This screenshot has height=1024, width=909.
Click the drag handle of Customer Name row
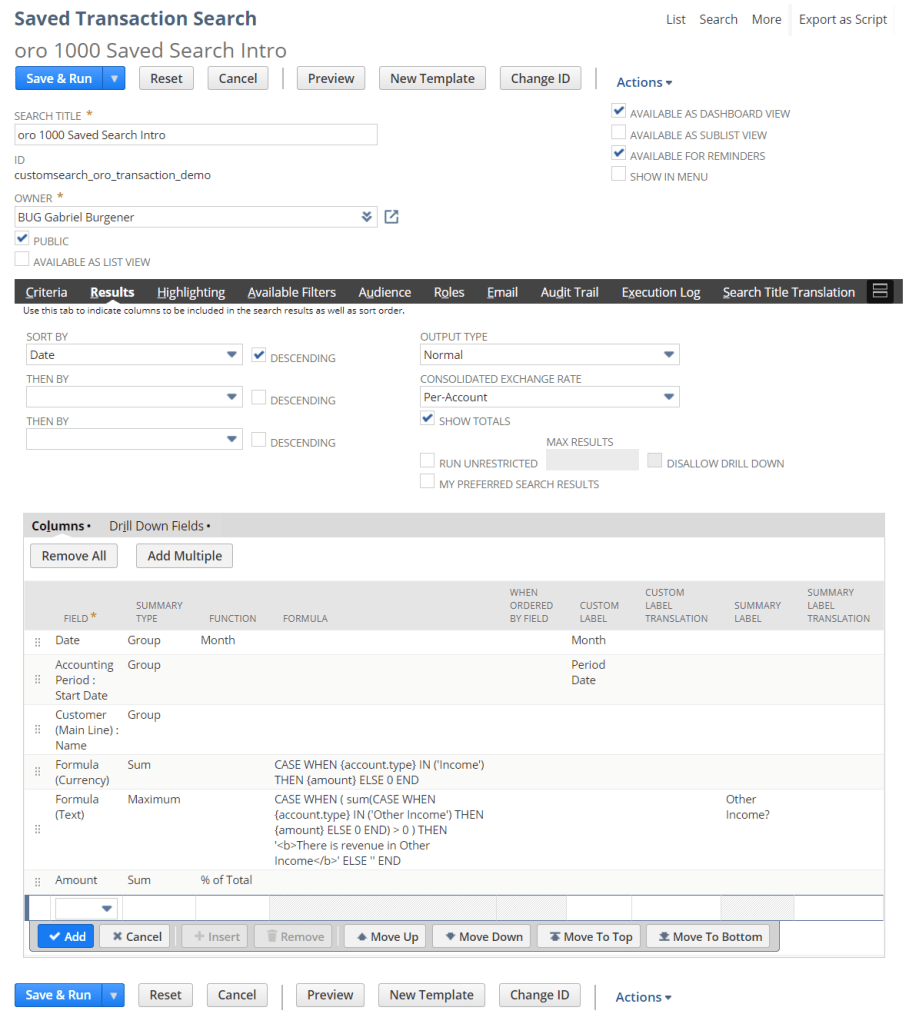click(38, 729)
